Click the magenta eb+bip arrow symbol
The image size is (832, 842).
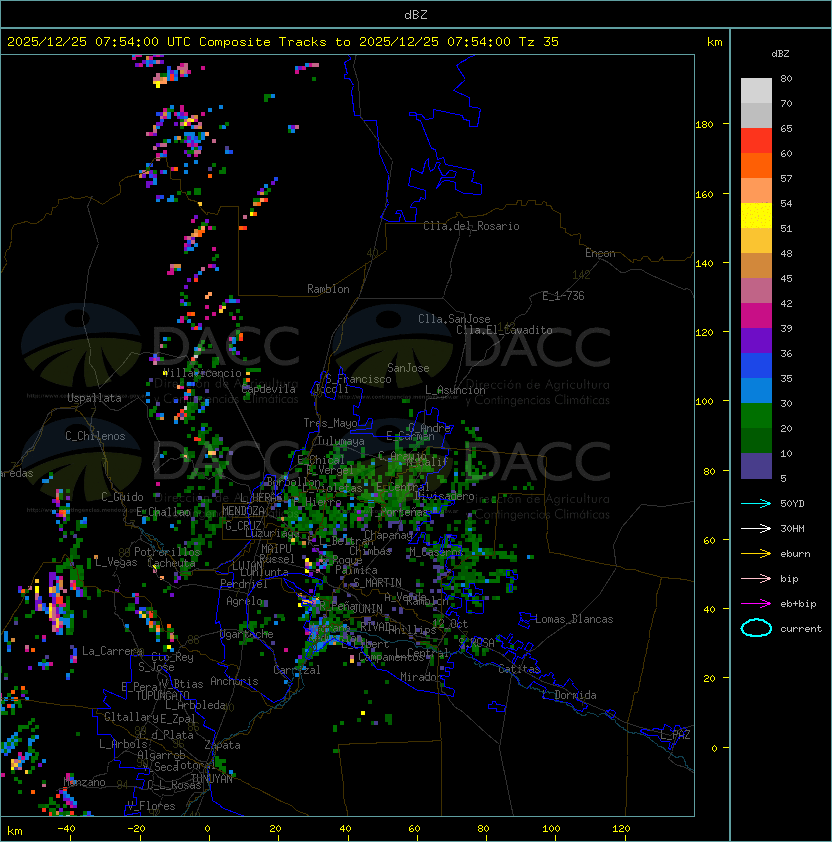[x=756, y=604]
